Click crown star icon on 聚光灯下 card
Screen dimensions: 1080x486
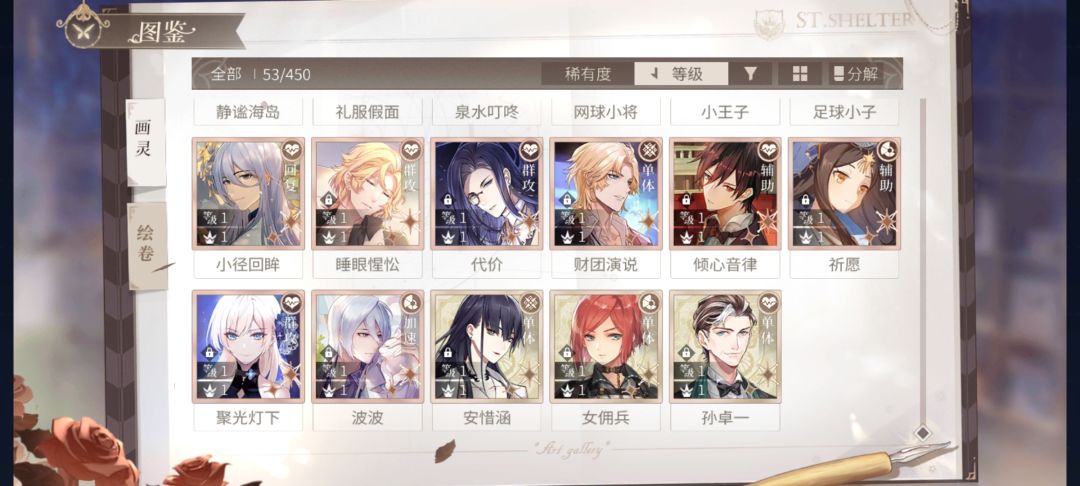coord(209,390)
